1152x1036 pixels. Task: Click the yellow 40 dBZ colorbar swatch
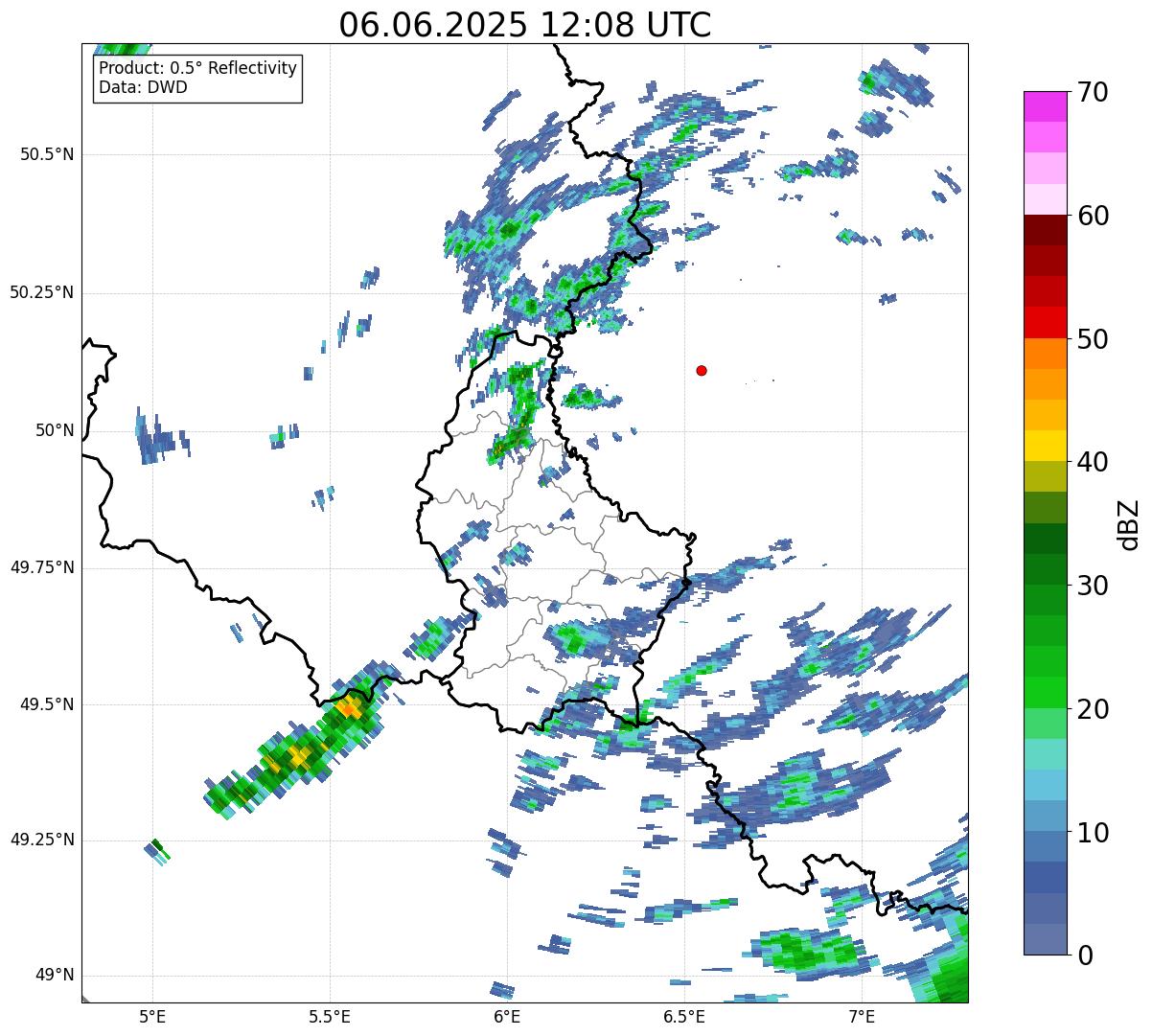coord(1044,446)
